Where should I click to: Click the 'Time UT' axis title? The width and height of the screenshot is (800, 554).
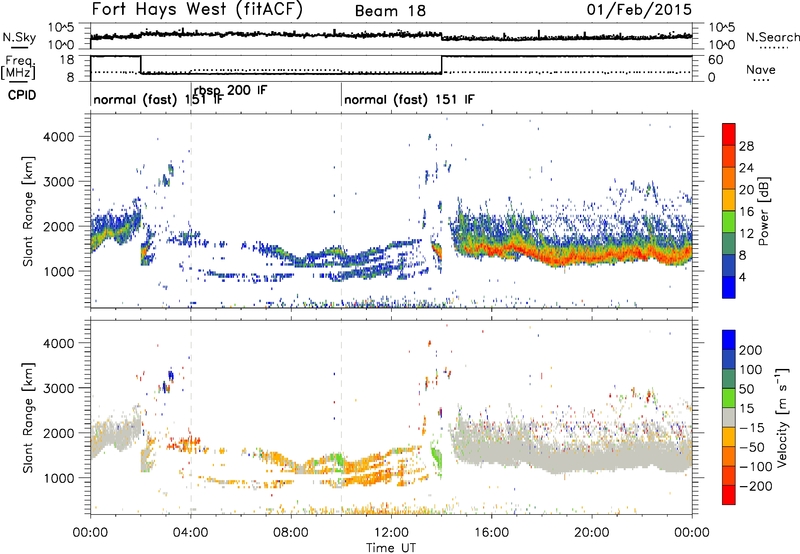(391, 547)
